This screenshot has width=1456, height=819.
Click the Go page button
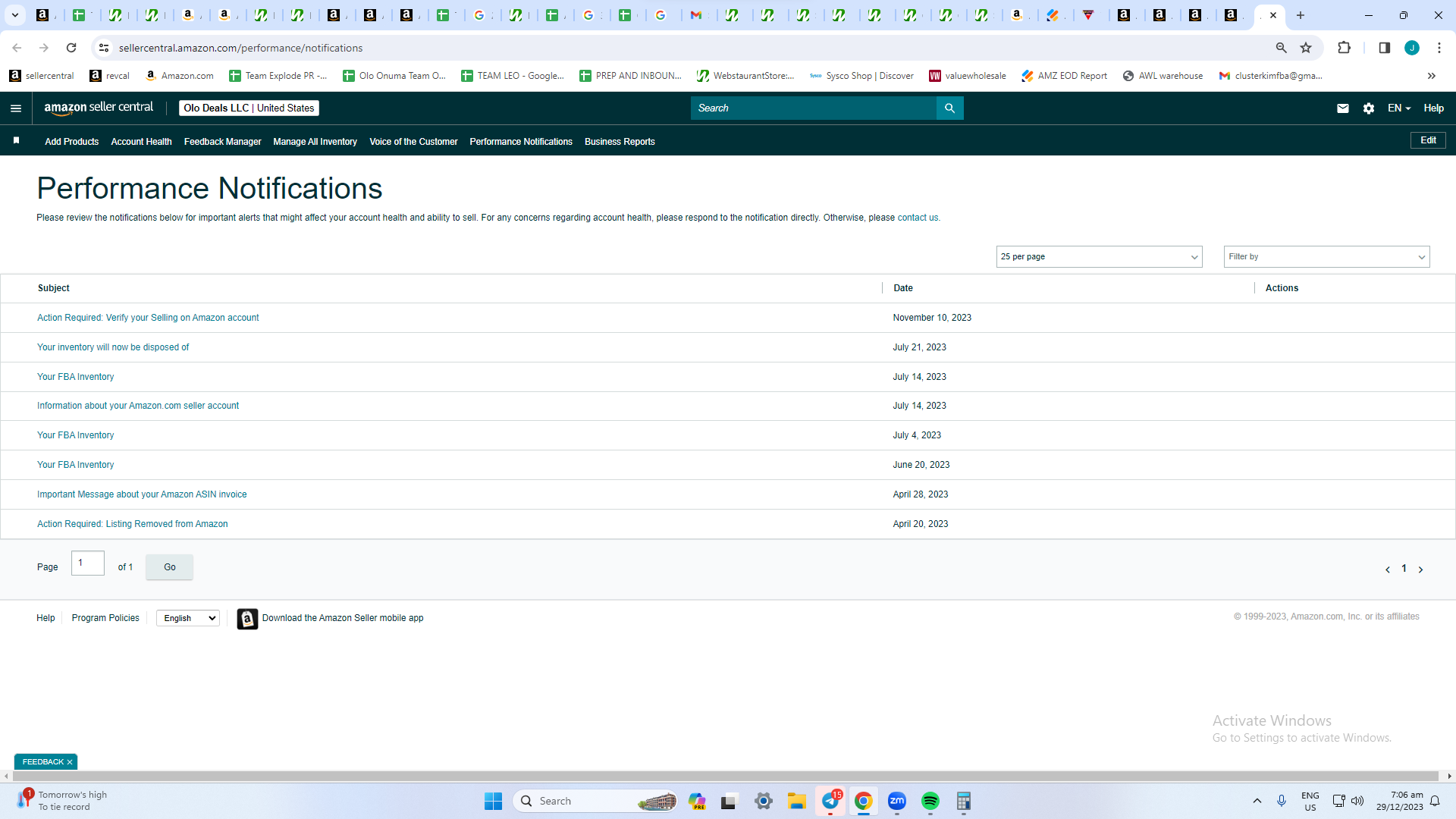(169, 567)
